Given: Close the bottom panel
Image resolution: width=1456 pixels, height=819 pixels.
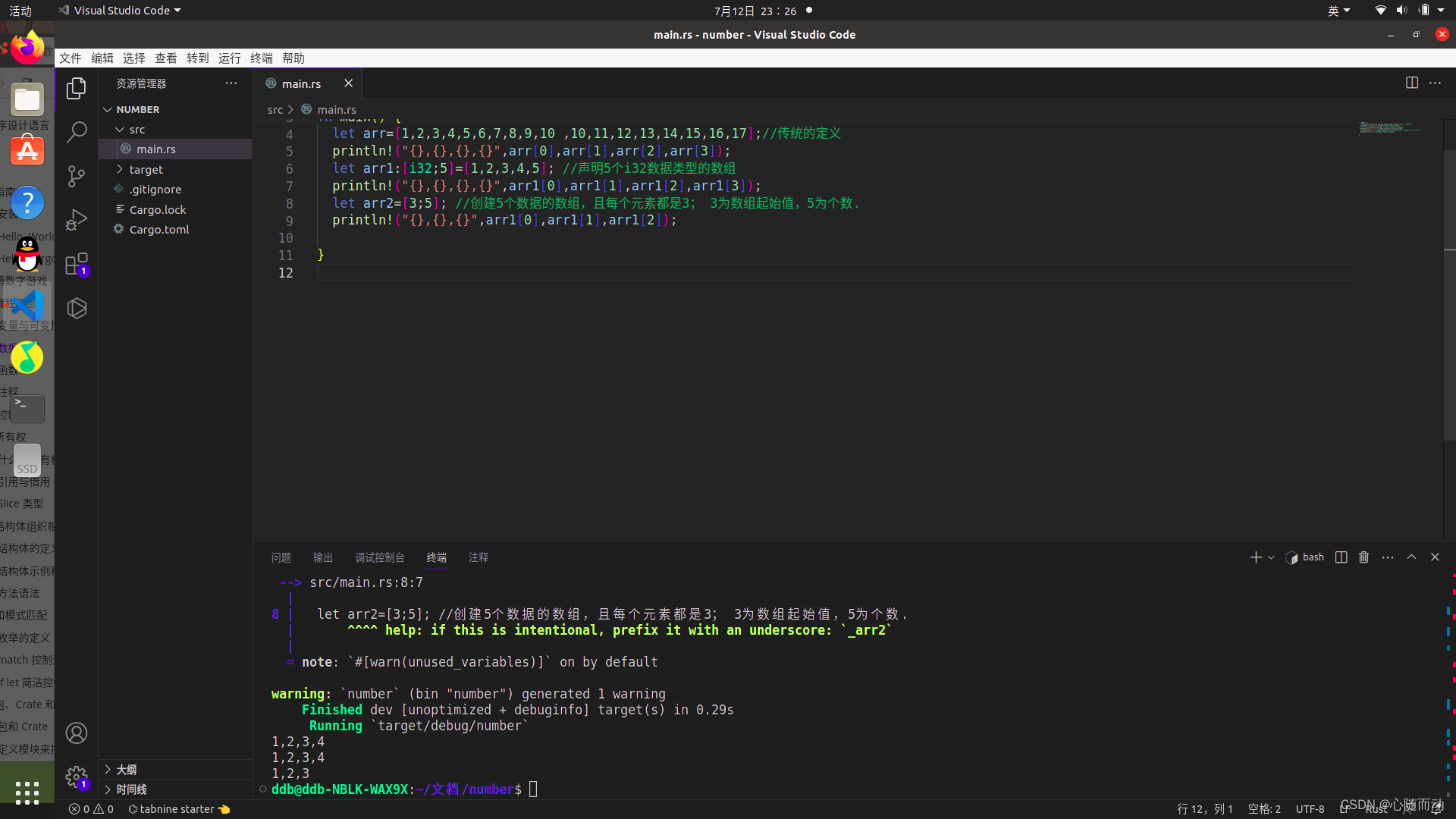Looking at the screenshot, I should 1435,557.
